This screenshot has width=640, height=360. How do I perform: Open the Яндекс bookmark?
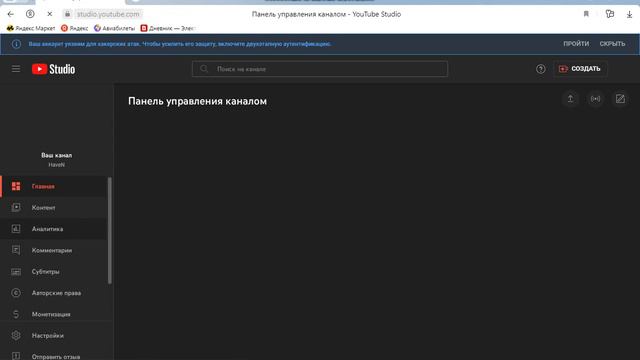75,28
